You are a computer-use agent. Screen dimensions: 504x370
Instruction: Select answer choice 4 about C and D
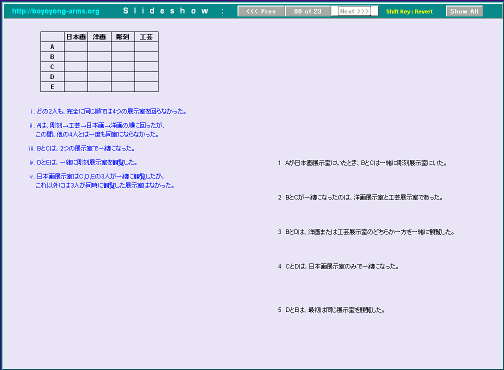pos(338,266)
